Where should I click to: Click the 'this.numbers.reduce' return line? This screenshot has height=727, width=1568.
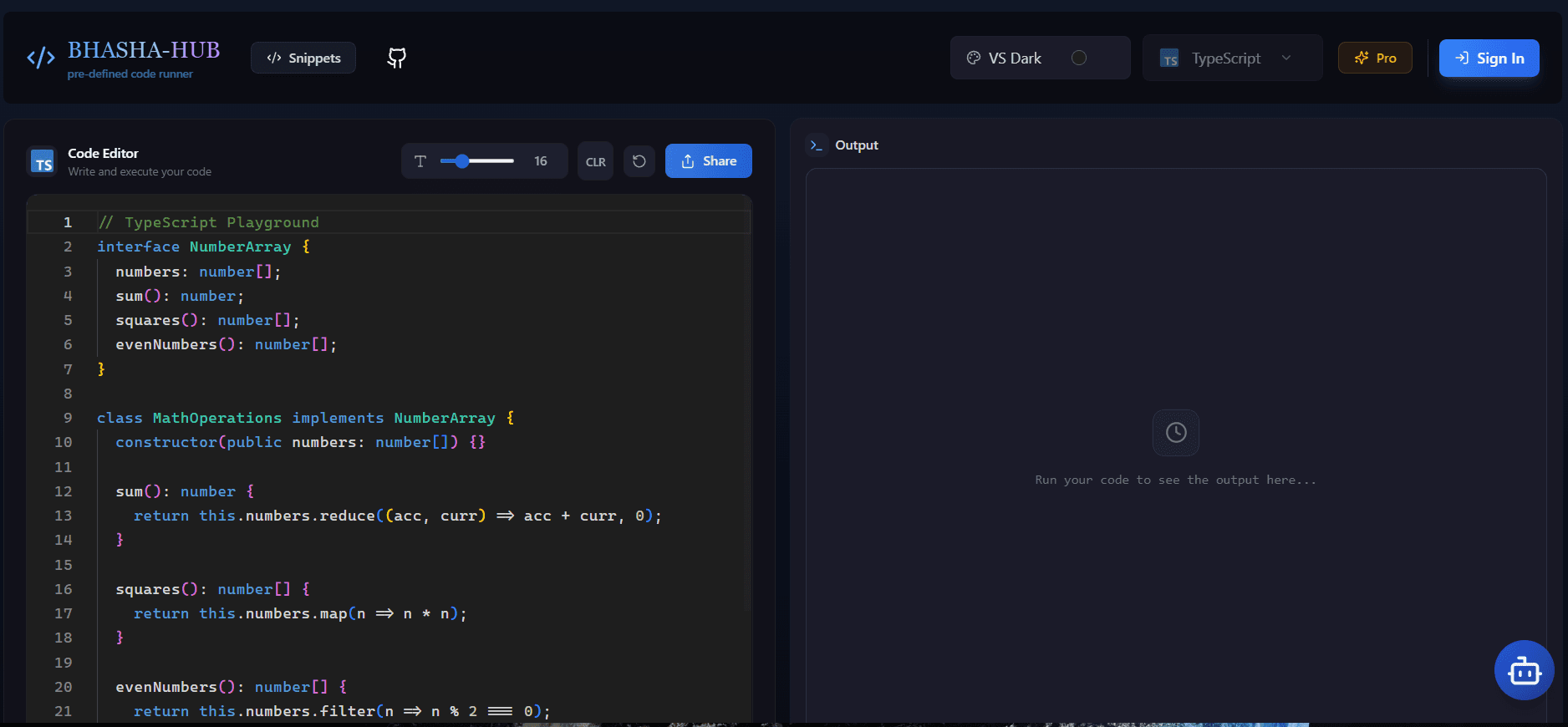(x=398, y=516)
